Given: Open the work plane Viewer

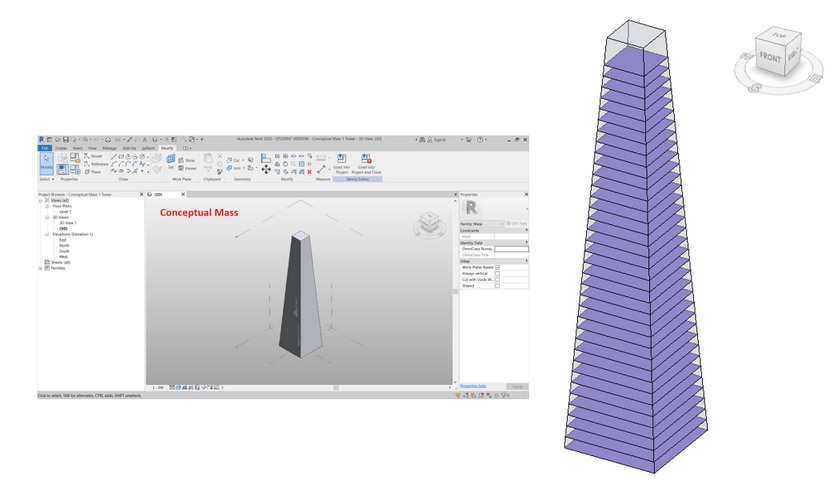Looking at the screenshot, I should (187, 168).
